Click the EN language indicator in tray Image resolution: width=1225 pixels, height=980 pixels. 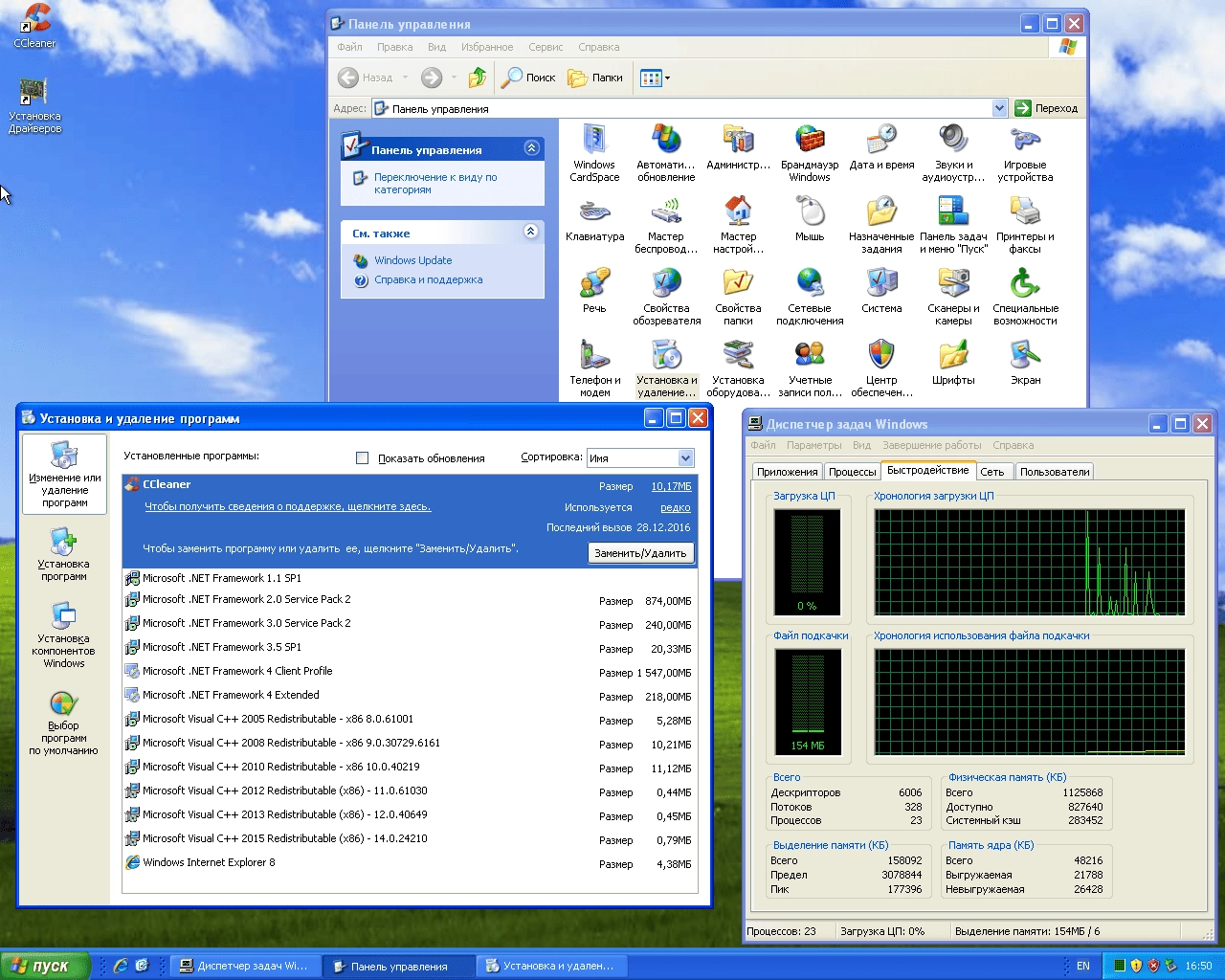(1083, 966)
